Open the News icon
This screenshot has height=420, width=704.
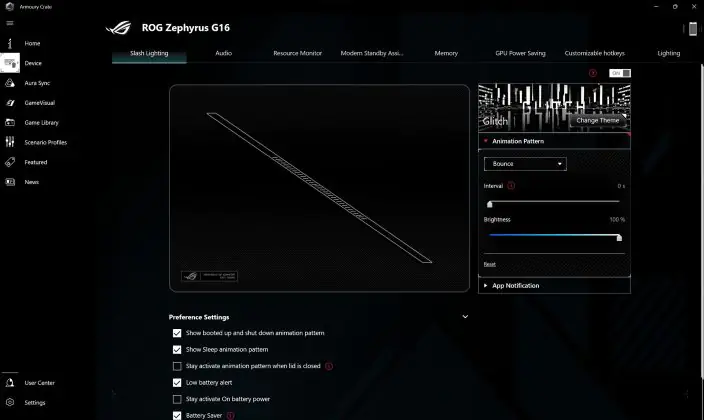10,182
